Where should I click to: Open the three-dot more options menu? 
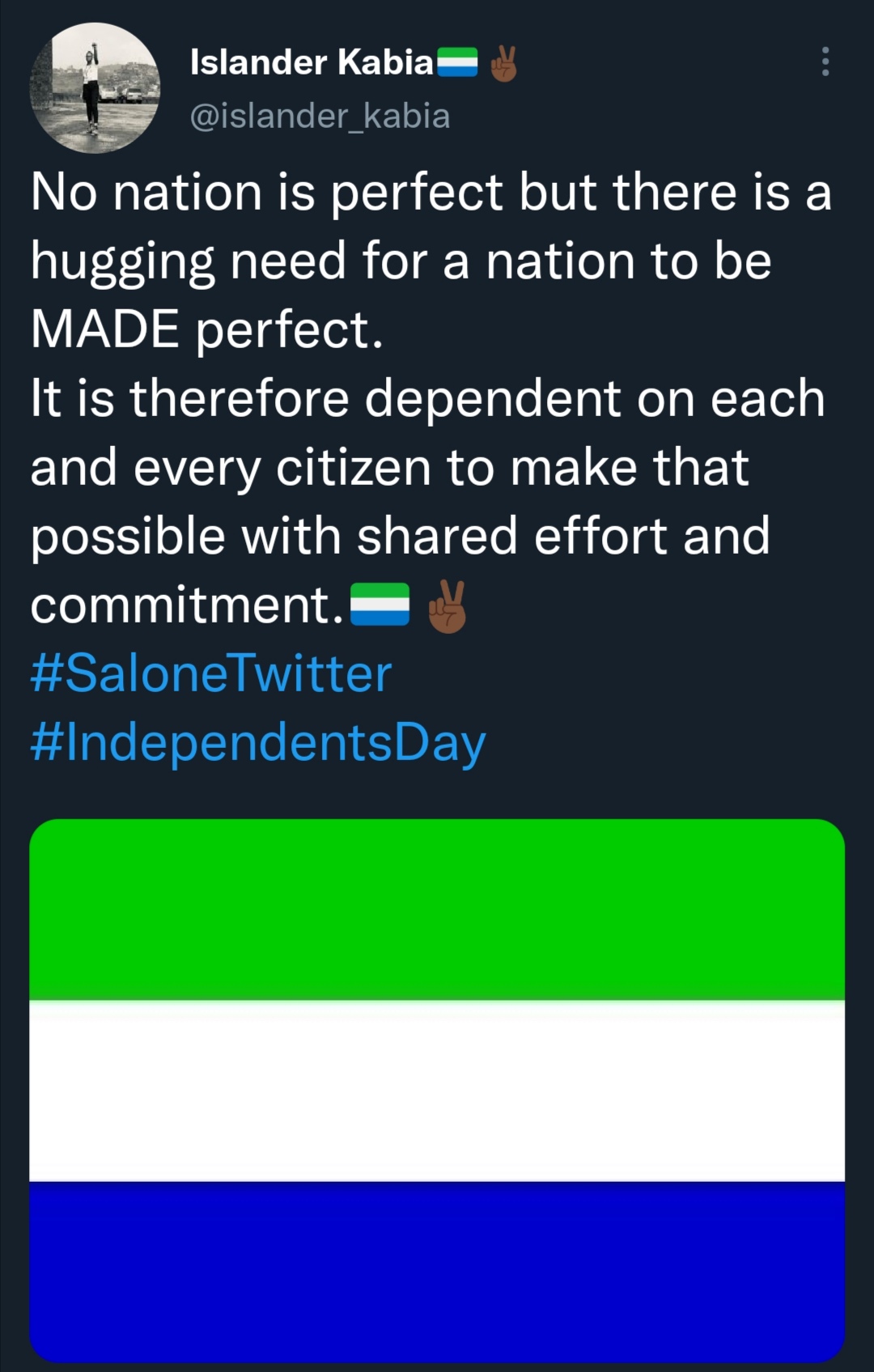coord(825,62)
